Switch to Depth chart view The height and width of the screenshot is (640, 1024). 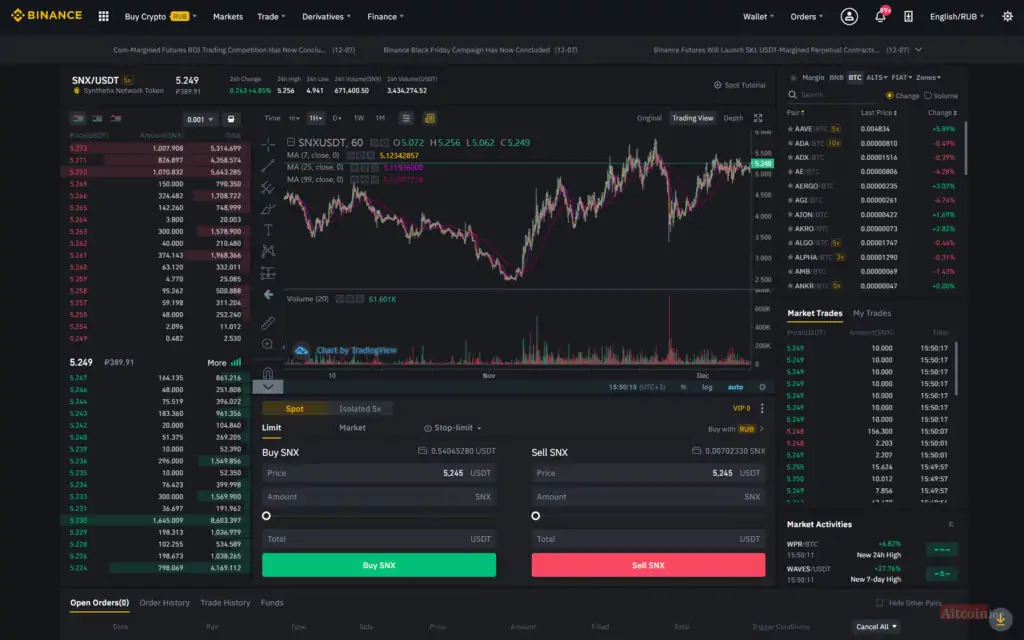[x=733, y=118]
